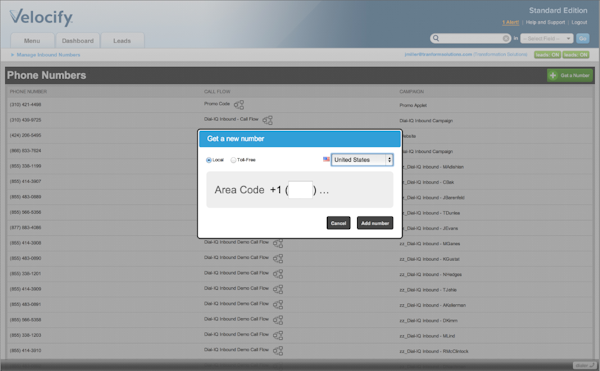
Task: Click the Cancel button in dialog
Action: pyautogui.click(x=338, y=223)
